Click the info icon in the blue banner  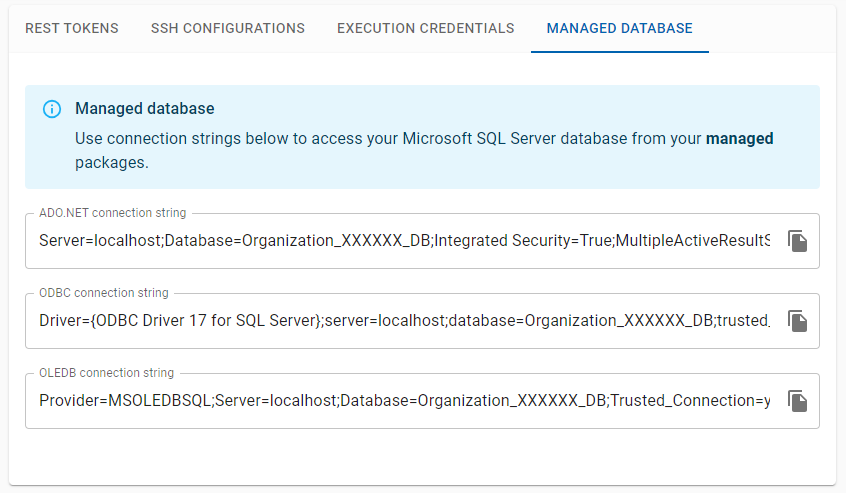pos(52,109)
